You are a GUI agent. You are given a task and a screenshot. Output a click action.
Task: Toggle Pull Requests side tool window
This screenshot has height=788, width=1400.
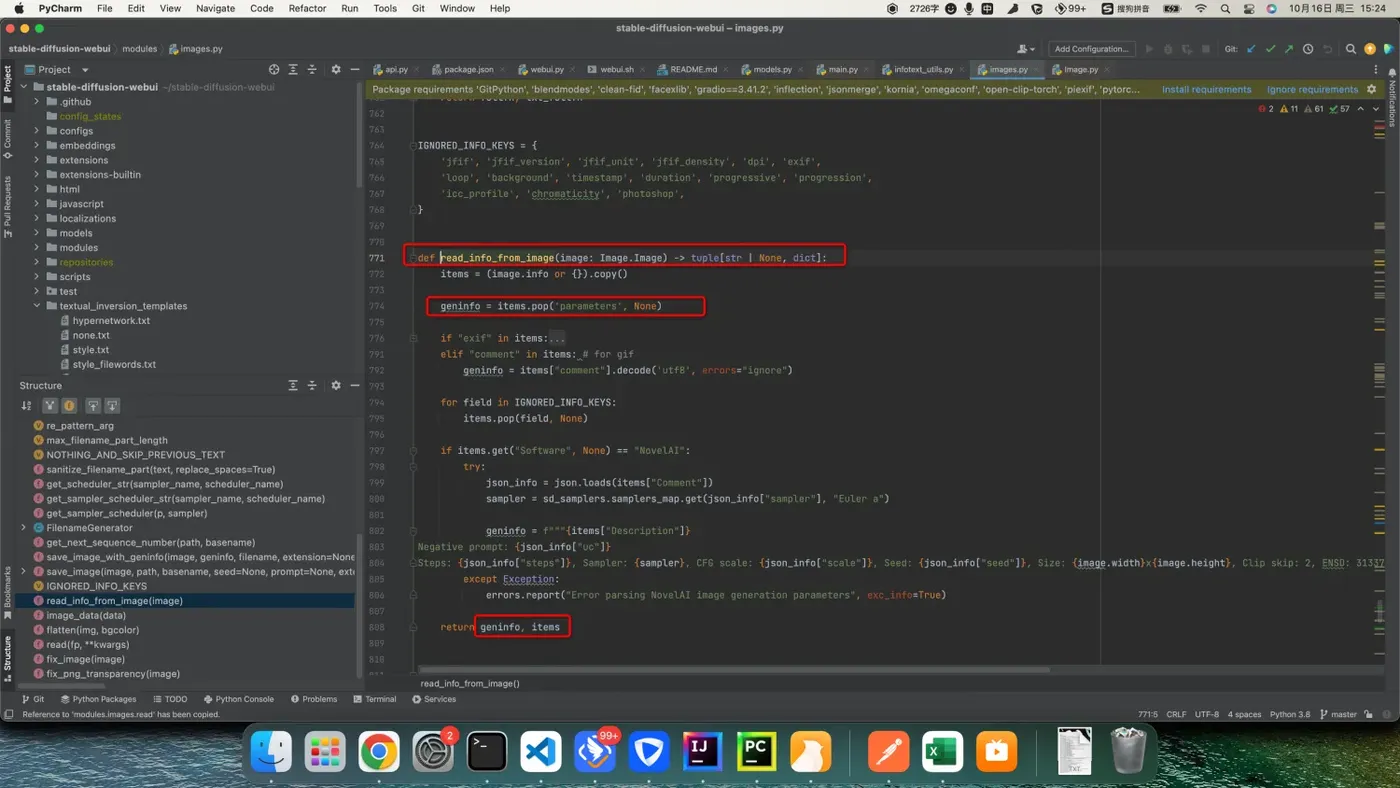[x=7, y=207]
